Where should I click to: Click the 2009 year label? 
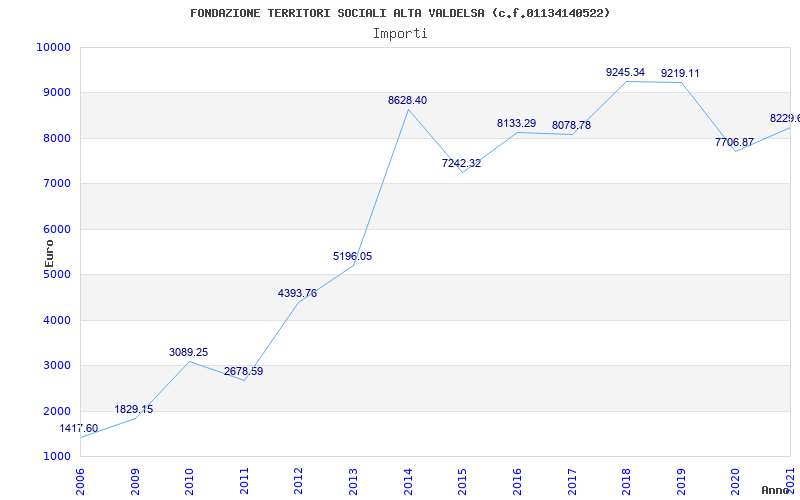point(135,481)
